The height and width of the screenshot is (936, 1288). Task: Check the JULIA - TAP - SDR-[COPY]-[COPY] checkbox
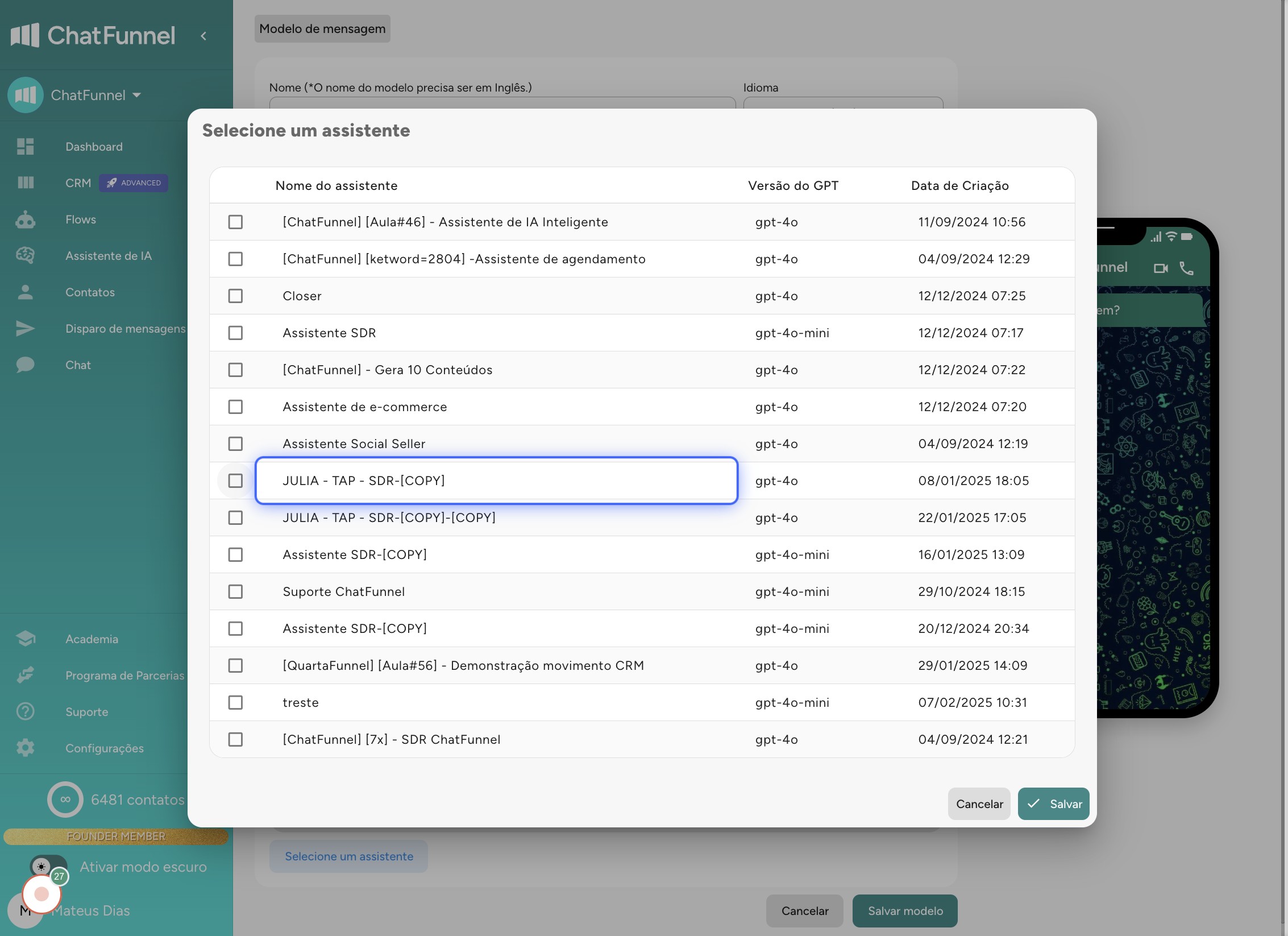tap(235, 517)
